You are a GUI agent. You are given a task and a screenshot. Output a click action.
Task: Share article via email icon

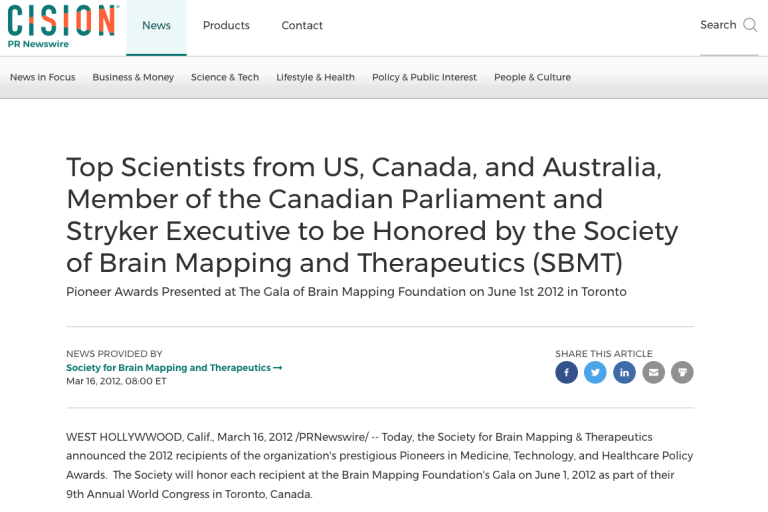(x=653, y=373)
